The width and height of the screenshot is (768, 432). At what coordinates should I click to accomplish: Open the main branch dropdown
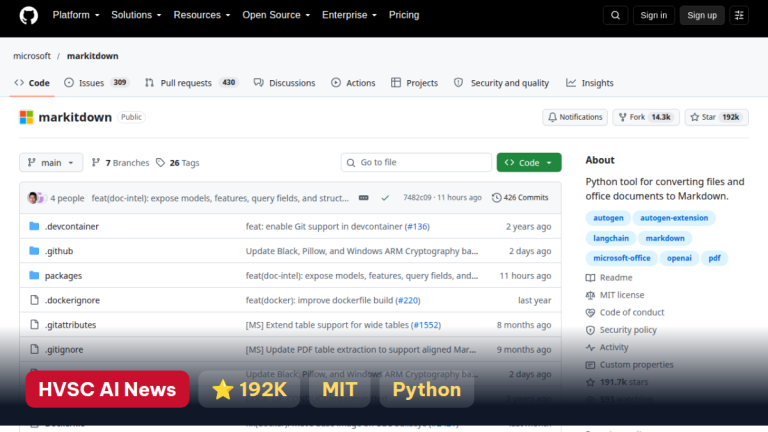51,163
